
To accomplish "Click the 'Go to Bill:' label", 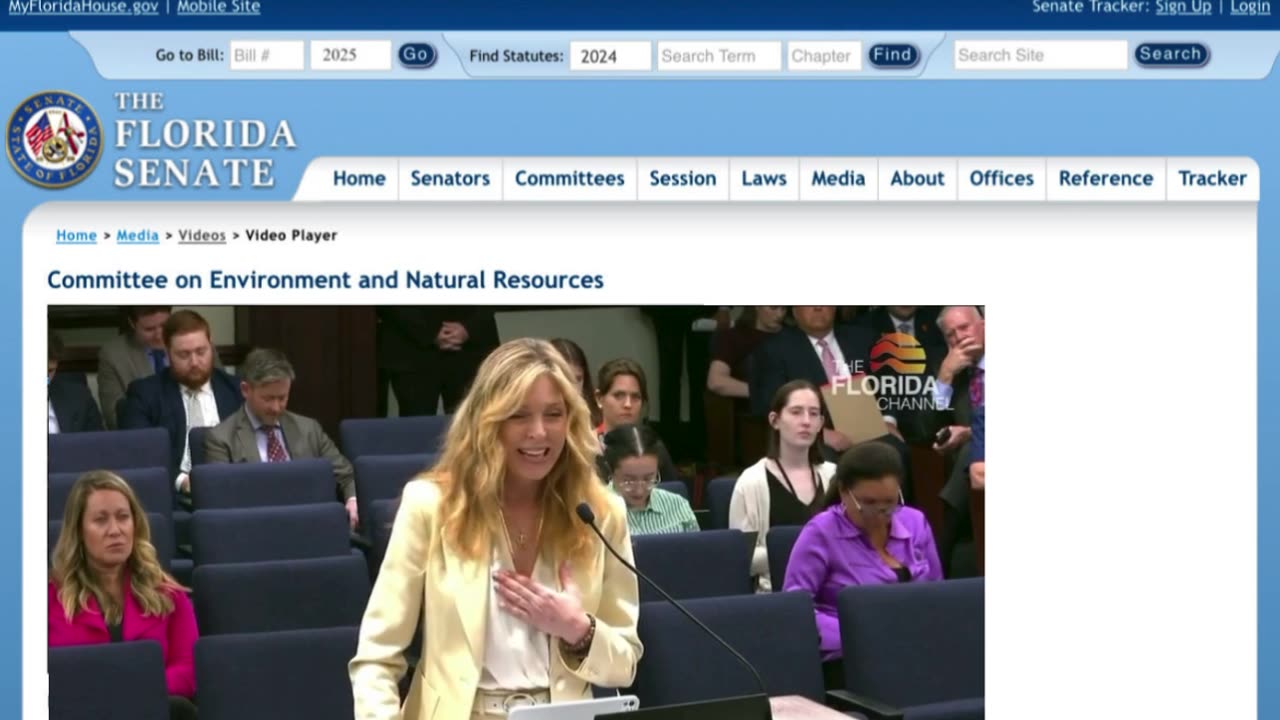I will tap(189, 55).
